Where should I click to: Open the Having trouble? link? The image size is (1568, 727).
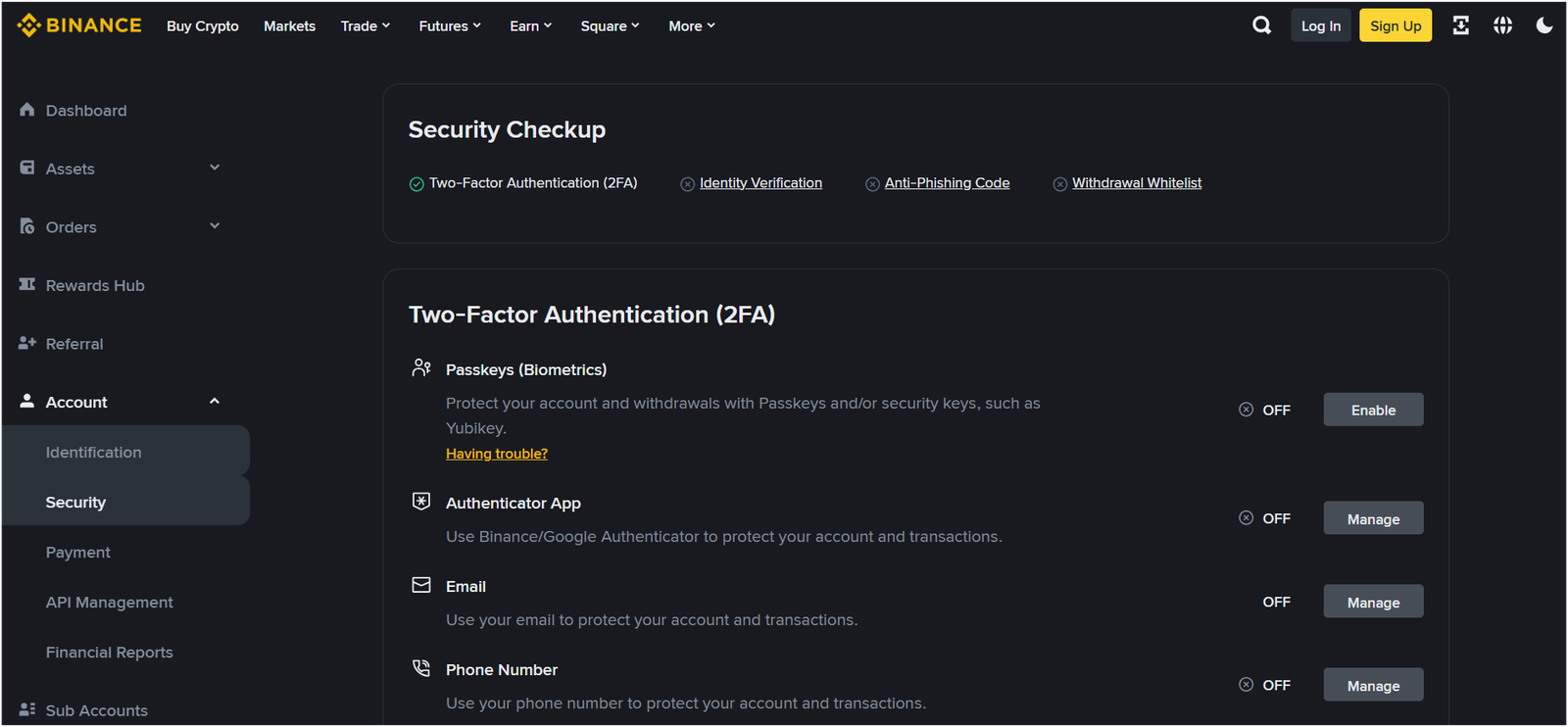[x=496, y=454]
